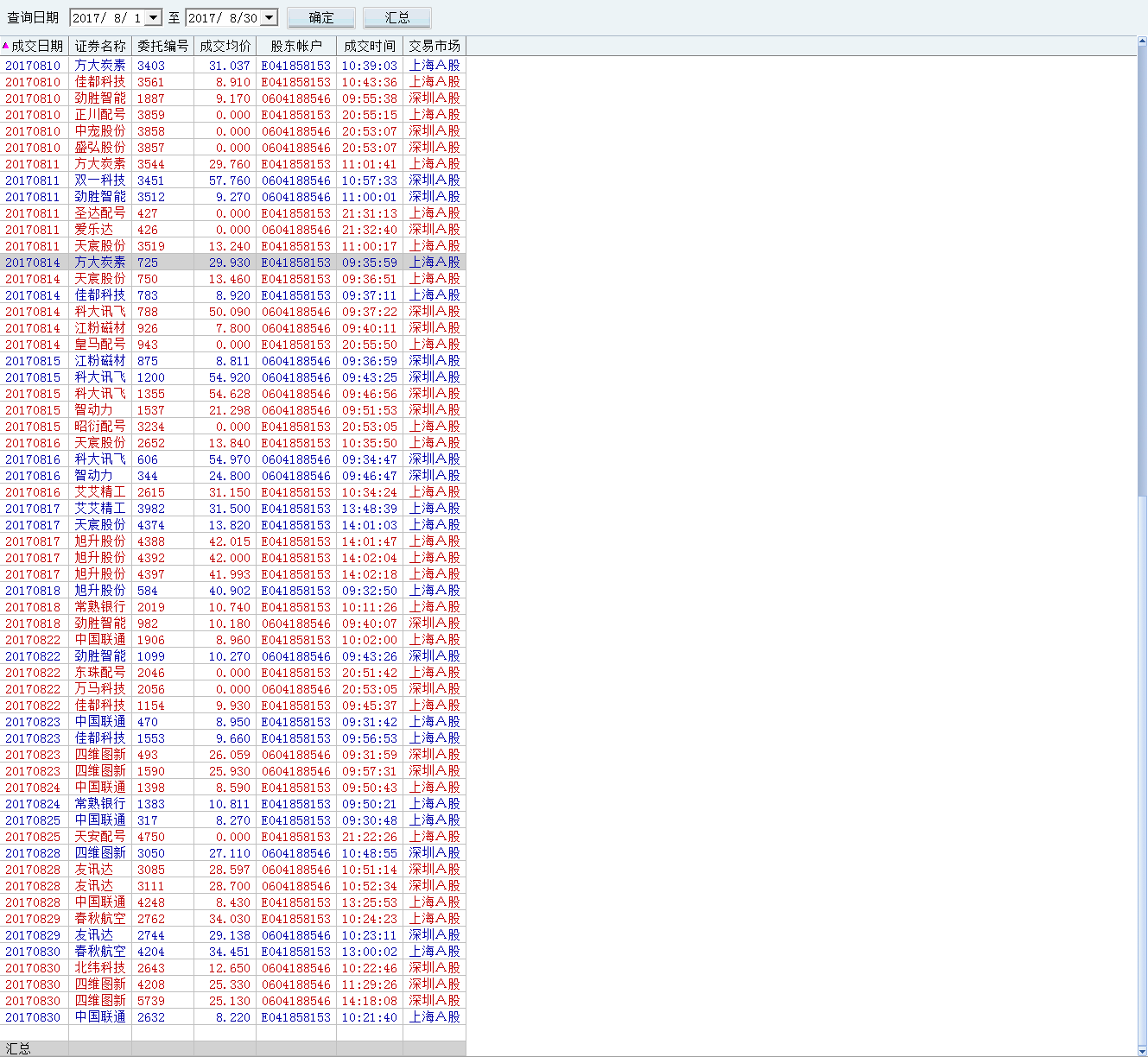The width and height of the screenshot is (1148, 1057).
Task: Select the 天安配号 row
Action: tap(233, 837)
